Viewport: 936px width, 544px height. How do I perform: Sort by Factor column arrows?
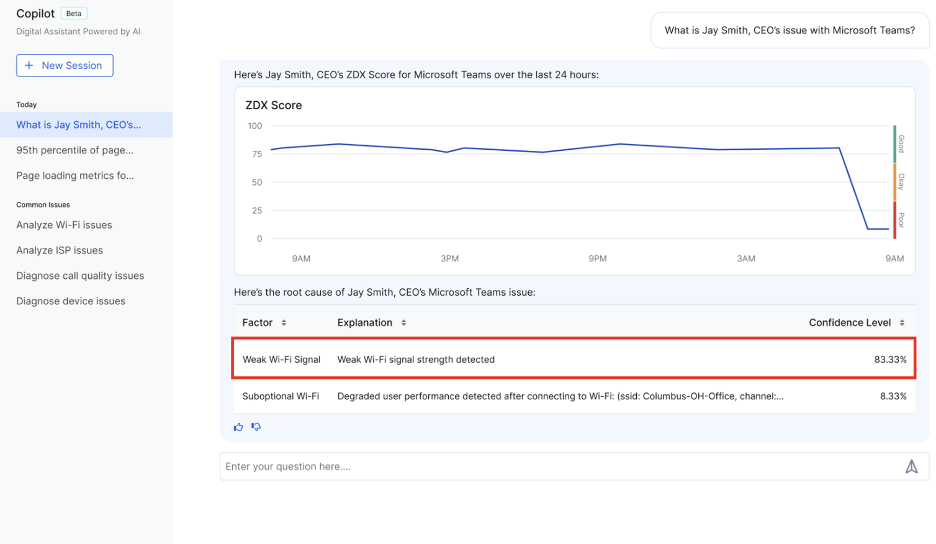tap(284, 323)
